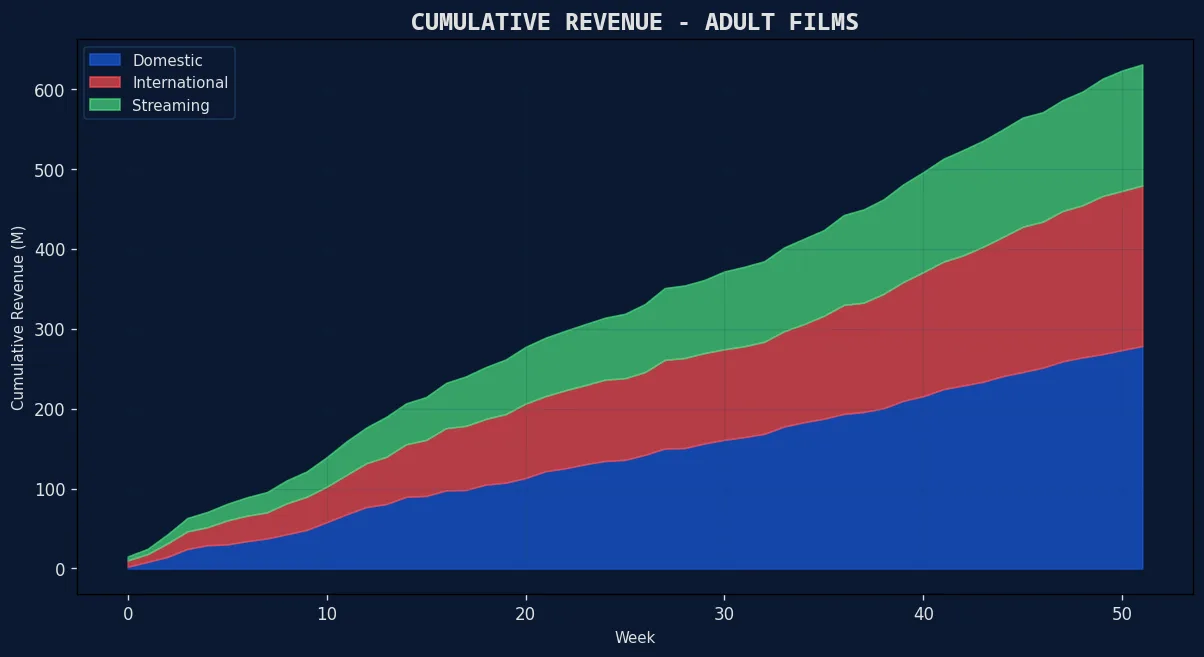Screen dimensions: 1204x657
Task: Click the 100 tick on y-axis
Action: tap(52, 490)
